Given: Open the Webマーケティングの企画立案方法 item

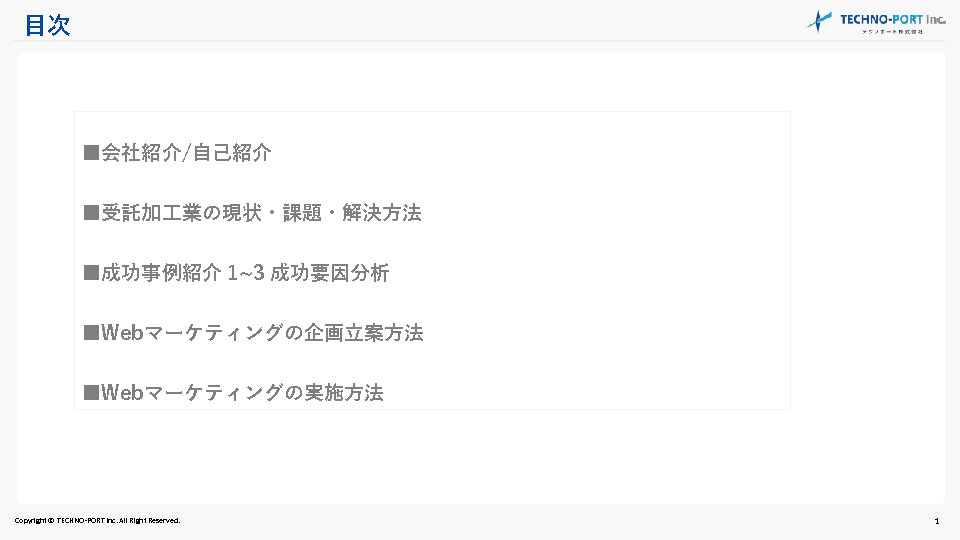Looking at the screenshot, I should (x=262, y=333).
